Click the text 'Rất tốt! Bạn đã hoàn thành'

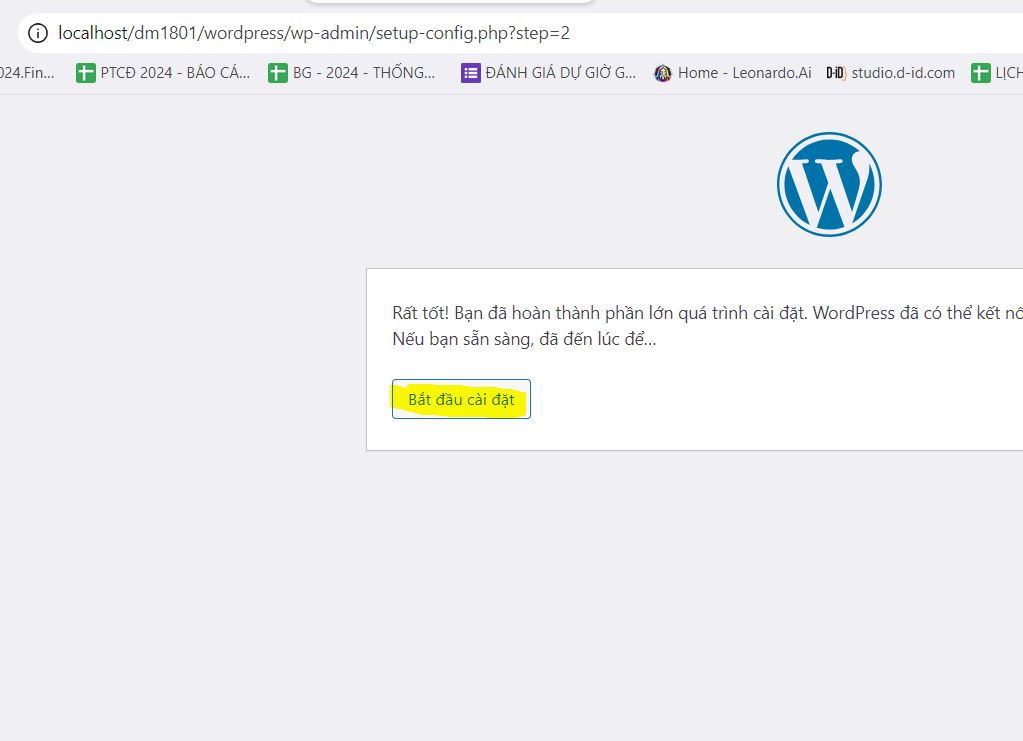(496, 313)
